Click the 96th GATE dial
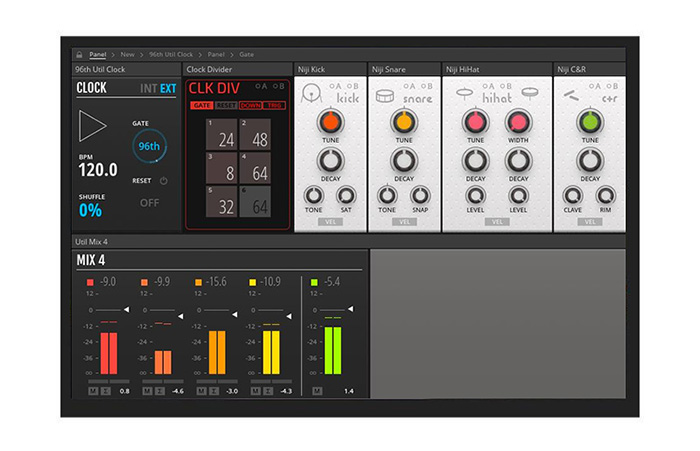This screenshot has height=451, width=700. (149, 146)
